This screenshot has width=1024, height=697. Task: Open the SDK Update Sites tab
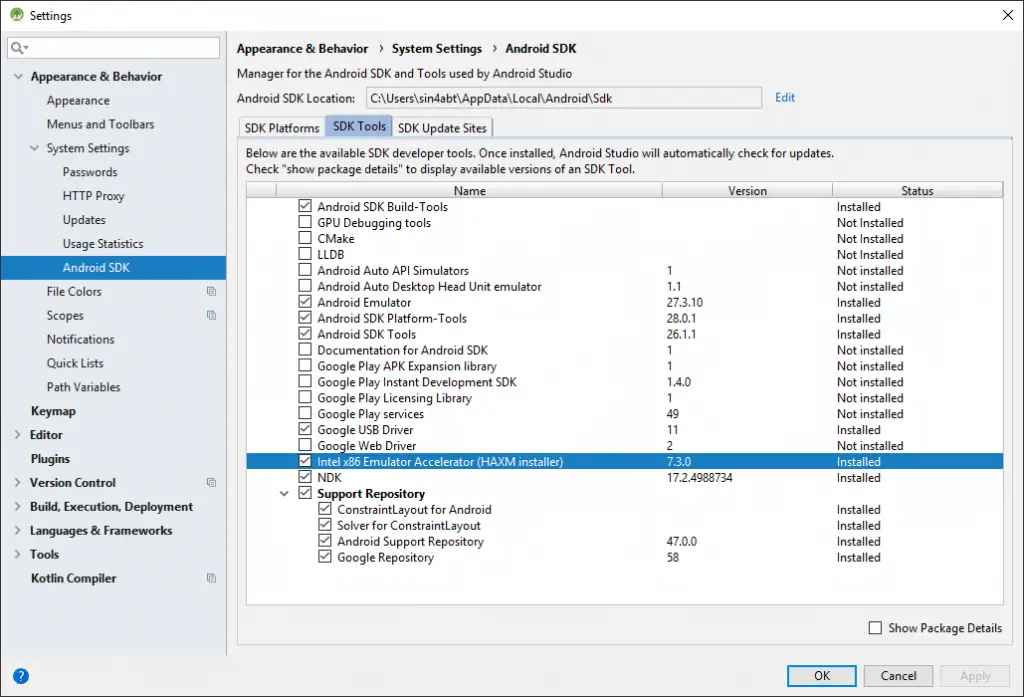click(442, 127)
